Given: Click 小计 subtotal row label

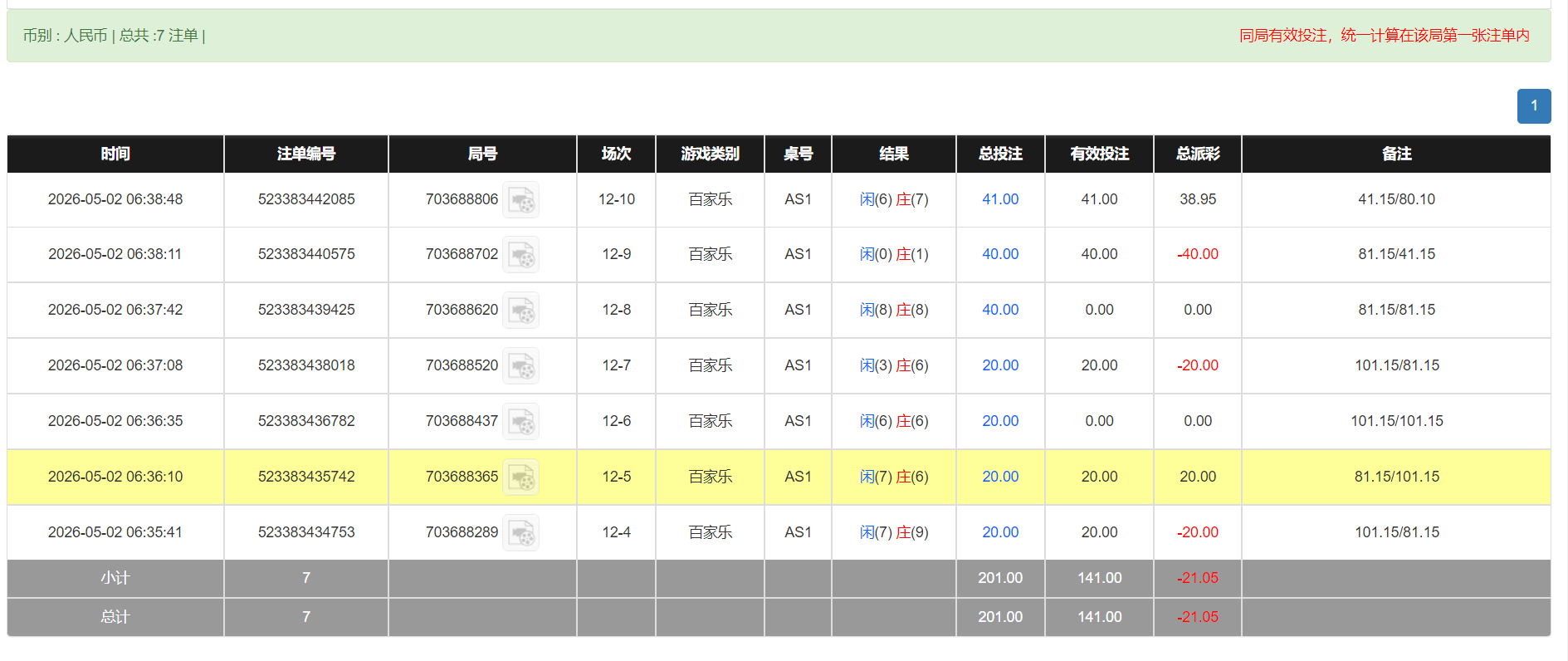Looking at the screenshot, I should [x=115, y=578].
